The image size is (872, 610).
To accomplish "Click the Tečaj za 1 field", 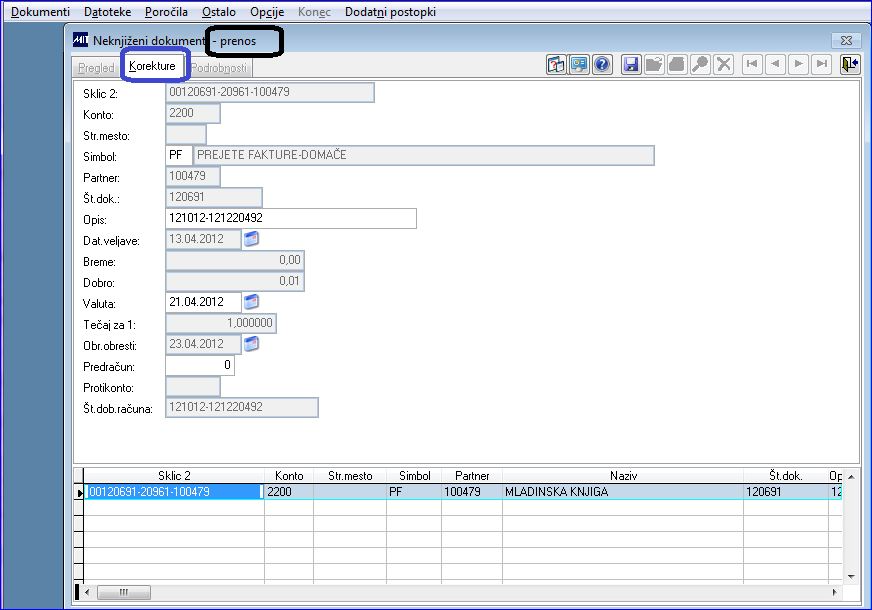I will 221,323.
